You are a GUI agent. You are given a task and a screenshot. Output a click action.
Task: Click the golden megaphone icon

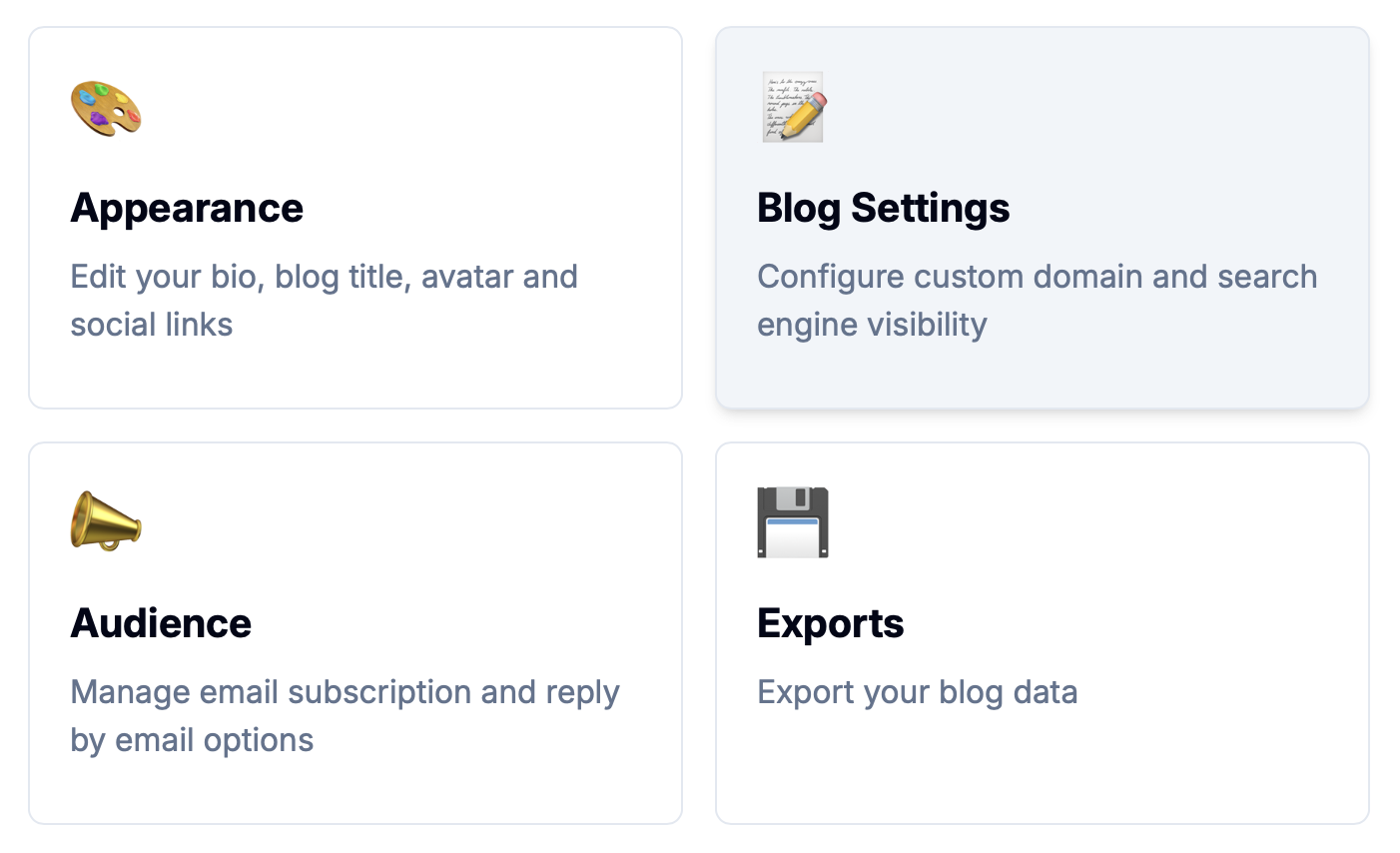(106, 520)
